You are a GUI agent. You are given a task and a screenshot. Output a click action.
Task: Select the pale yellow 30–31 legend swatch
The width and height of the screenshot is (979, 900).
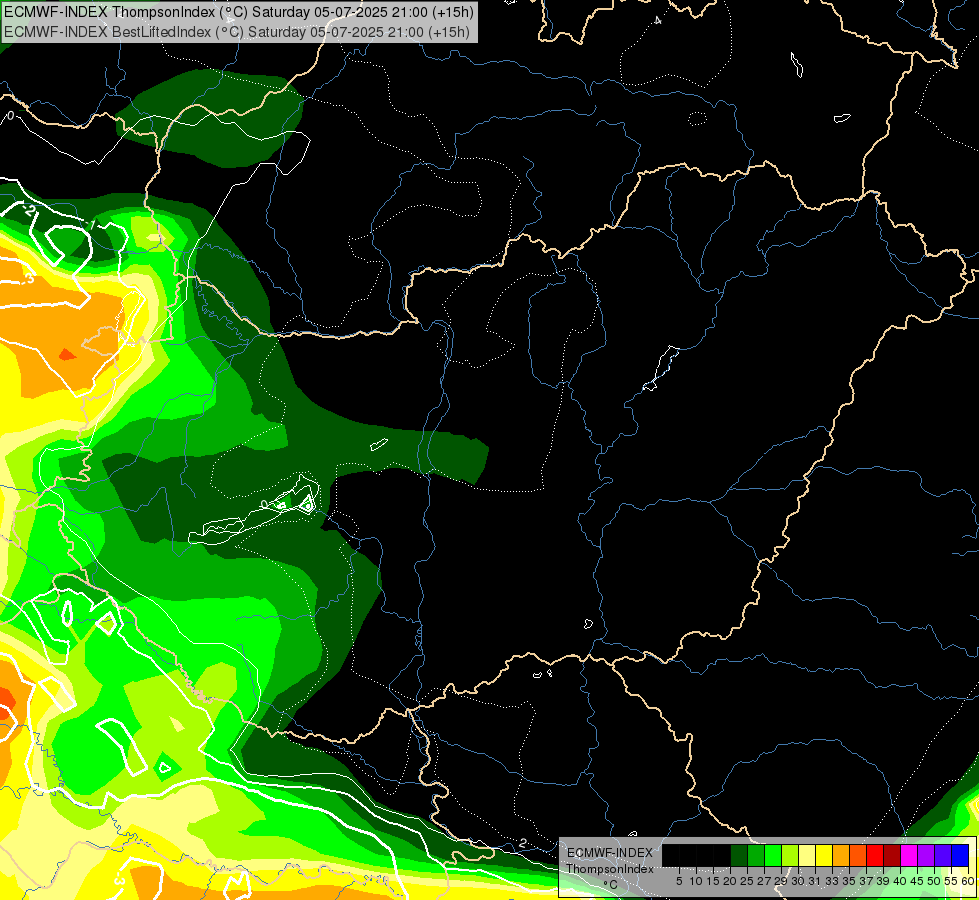point(807,855)
